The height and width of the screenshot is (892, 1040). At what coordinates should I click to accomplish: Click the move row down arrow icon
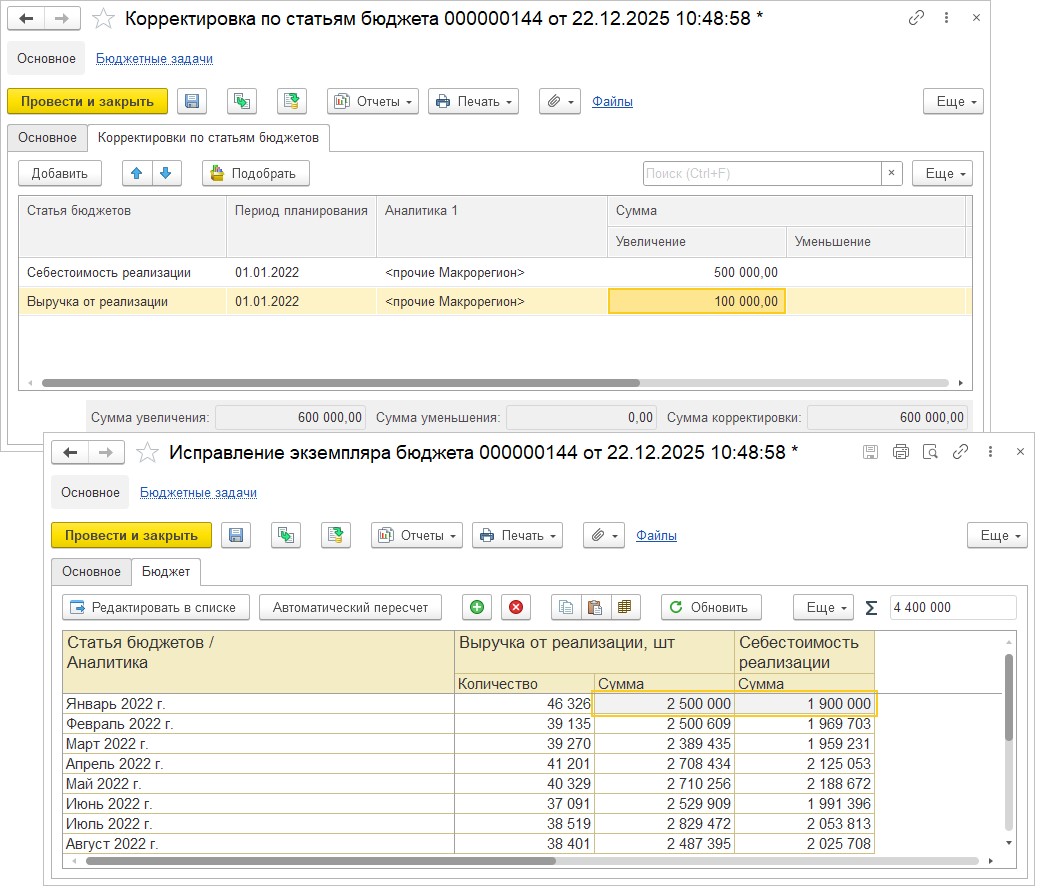coord(166,173)
